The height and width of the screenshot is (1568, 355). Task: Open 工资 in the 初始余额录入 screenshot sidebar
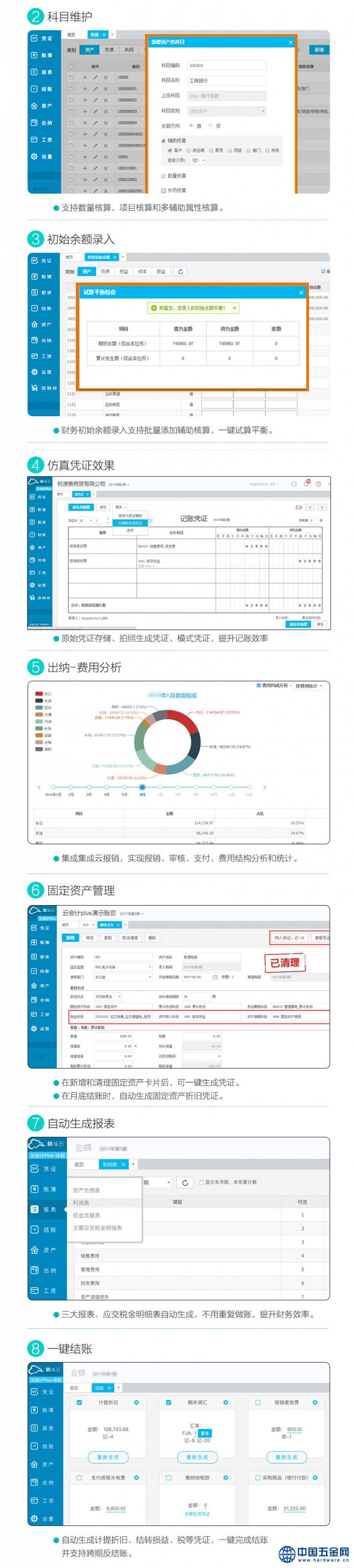coord(42,356)
